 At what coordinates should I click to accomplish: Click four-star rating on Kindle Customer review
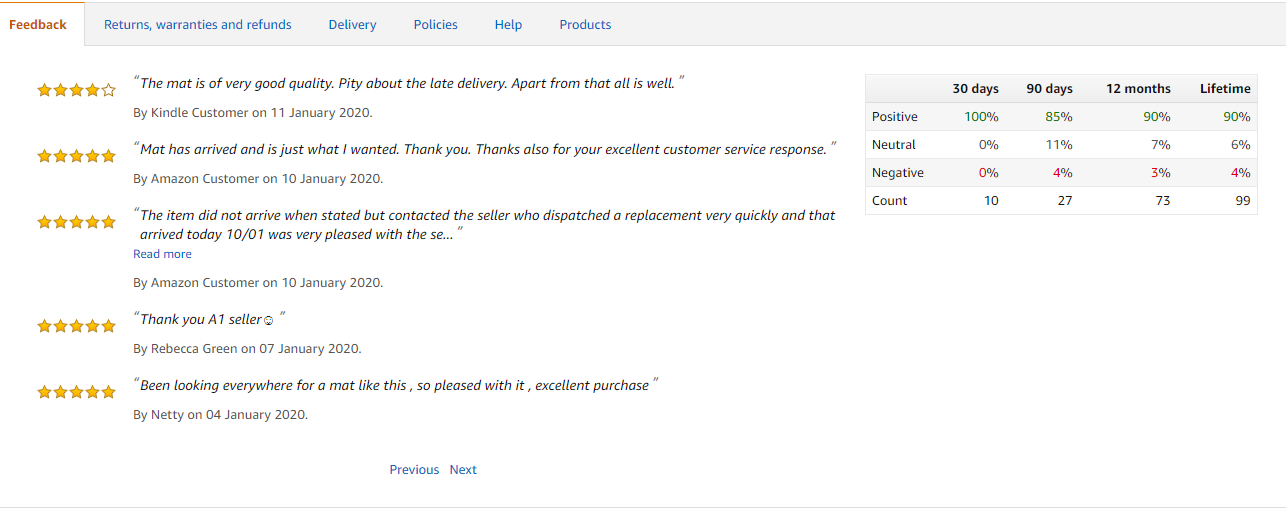[77, 90]
